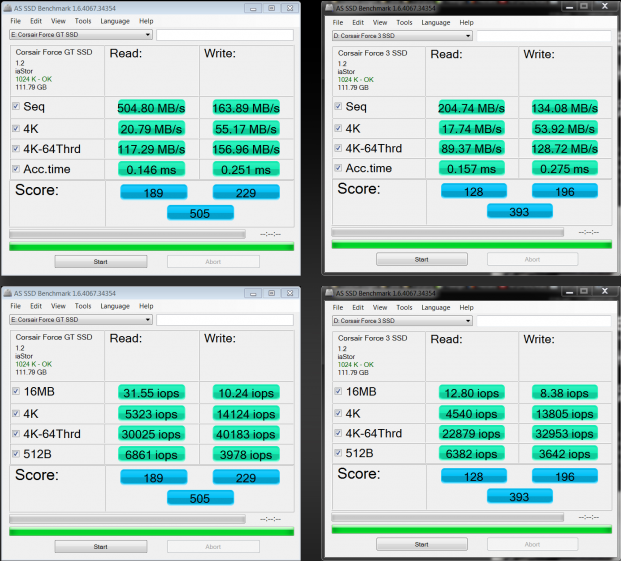Disable the 16MB test for Force GT drive

click(x=15, y=392)
